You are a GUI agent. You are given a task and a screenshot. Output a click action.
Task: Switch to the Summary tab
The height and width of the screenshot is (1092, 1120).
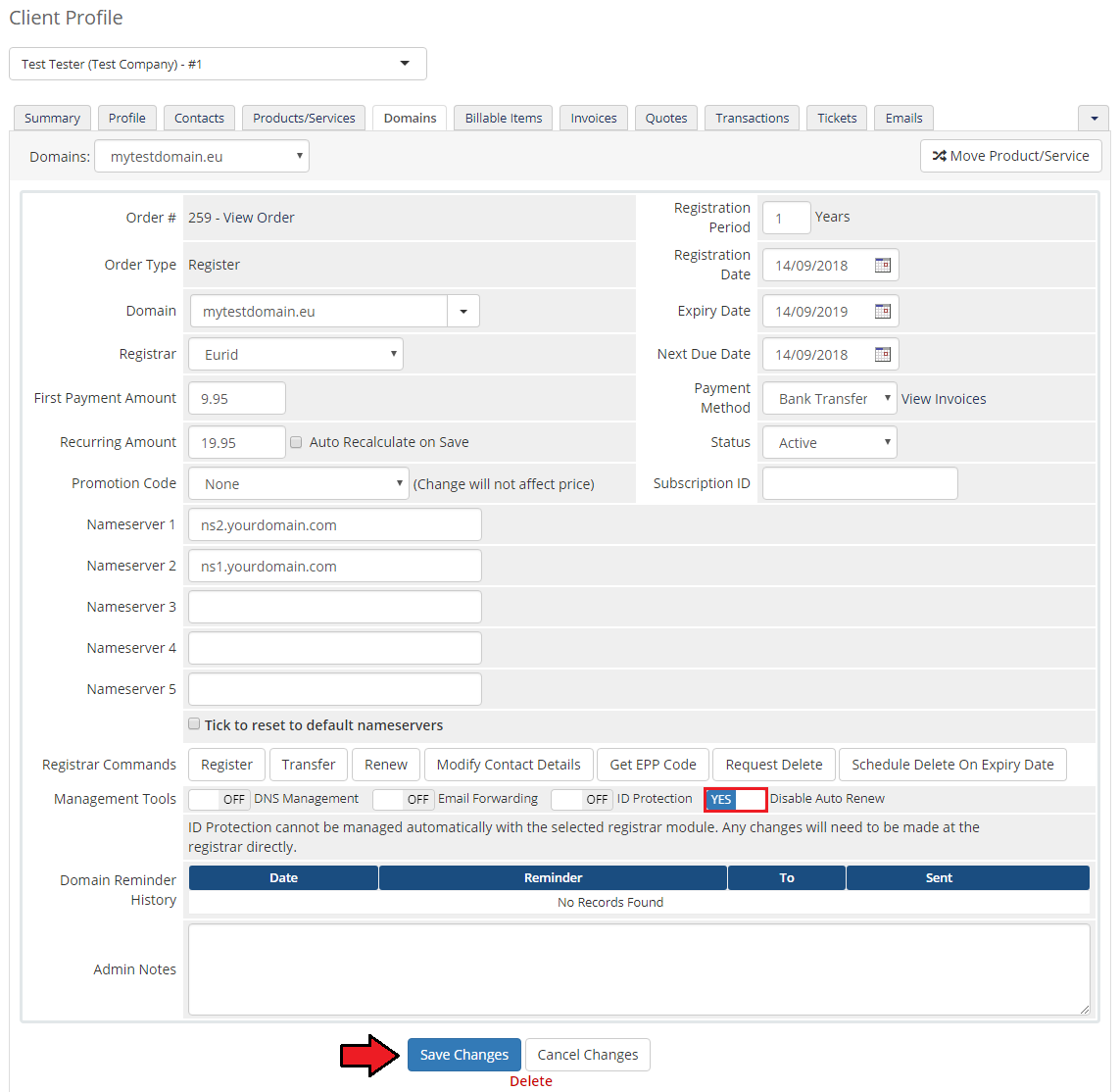click(52, 118)
